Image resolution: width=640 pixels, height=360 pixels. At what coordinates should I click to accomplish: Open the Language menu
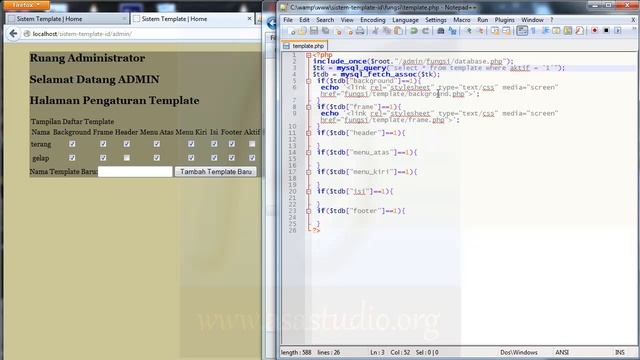pos(405,20)
